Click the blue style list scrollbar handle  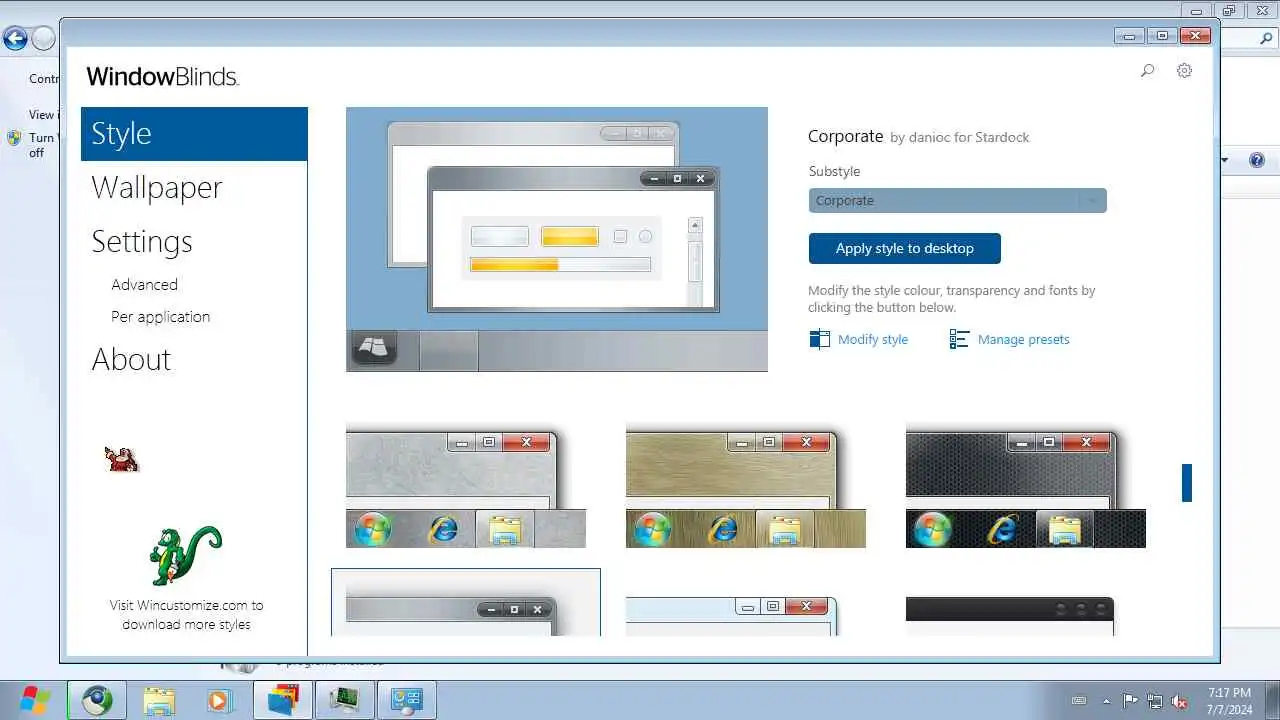click(1187, 483)
